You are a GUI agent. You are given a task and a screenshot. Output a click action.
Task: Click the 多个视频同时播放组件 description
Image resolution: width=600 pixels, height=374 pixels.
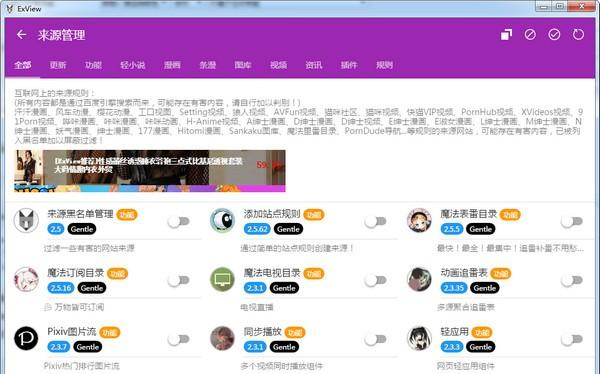click(x=282, y=366)
